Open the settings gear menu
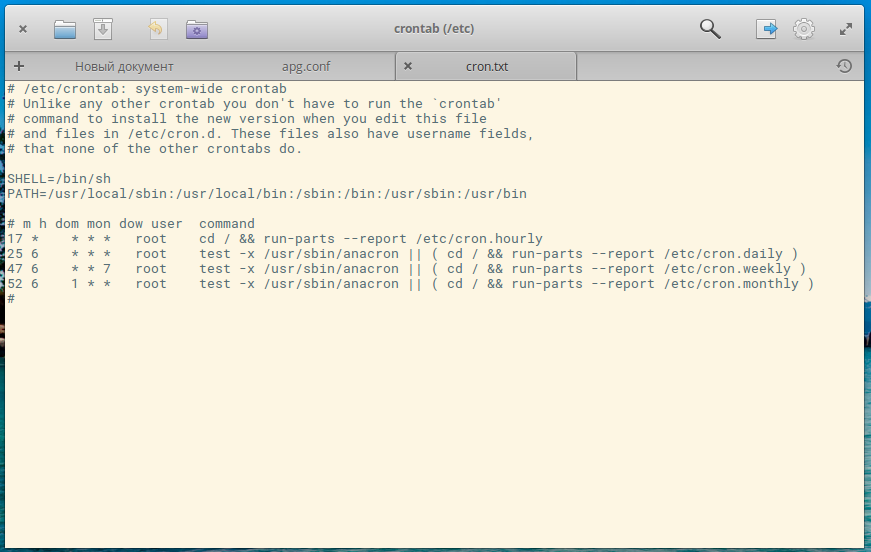The image size is (871, 552). click(804, 29)
